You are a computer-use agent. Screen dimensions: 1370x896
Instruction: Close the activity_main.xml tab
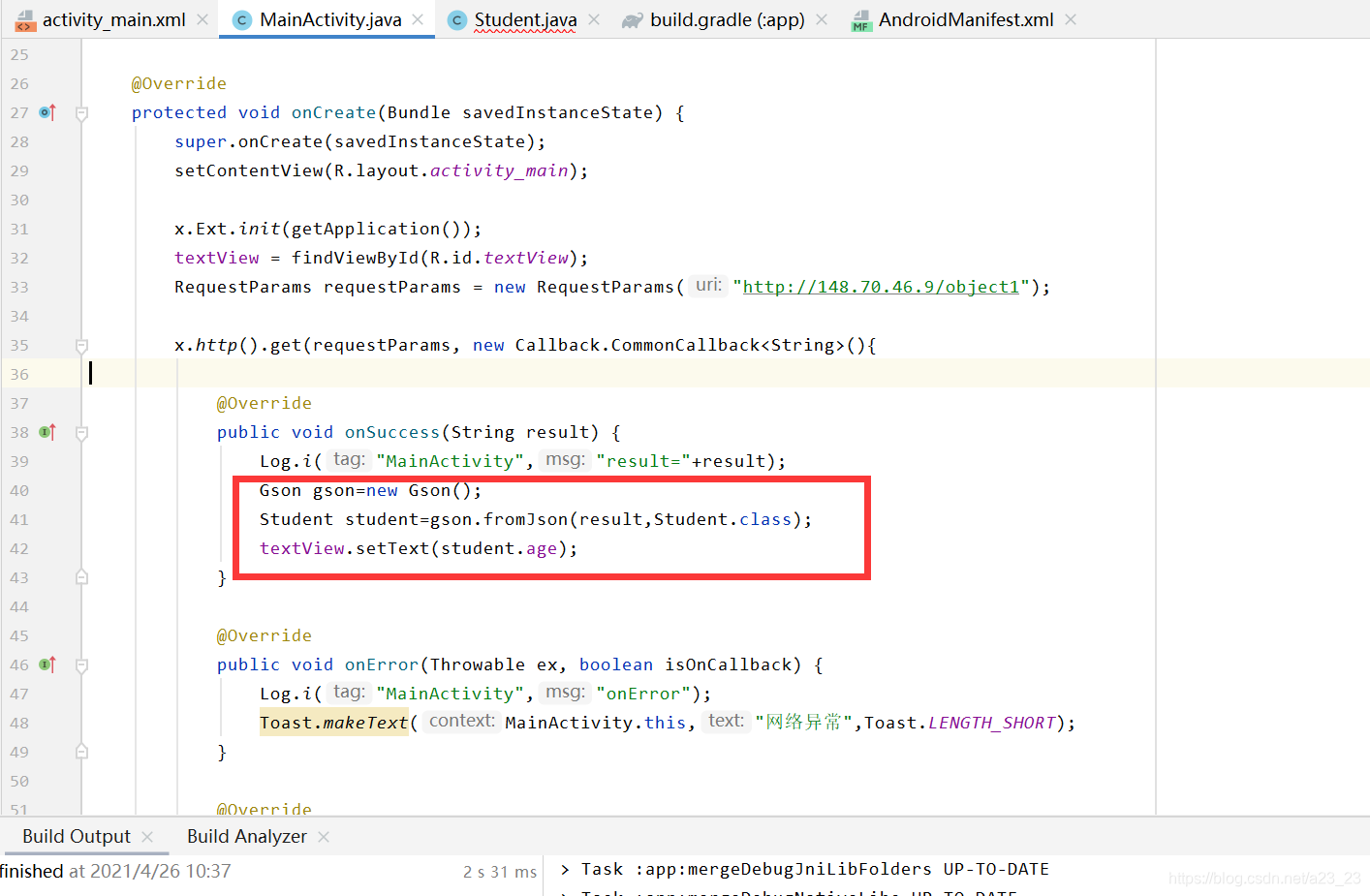coord(202,19)
